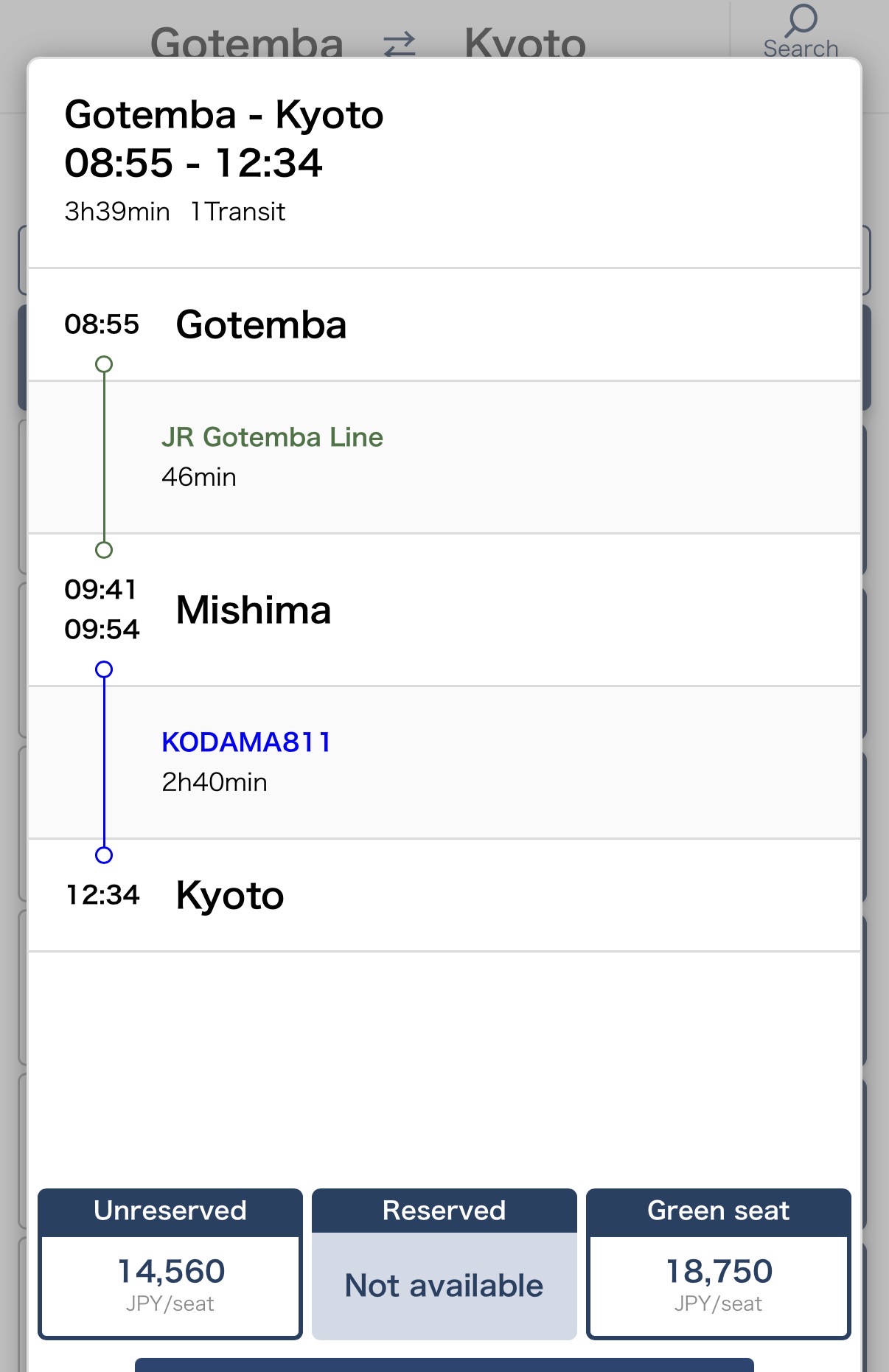Tap the Gotemba - Kyoto route title
The width and height of the screenshot is (889, 1372).
(224, 115)
